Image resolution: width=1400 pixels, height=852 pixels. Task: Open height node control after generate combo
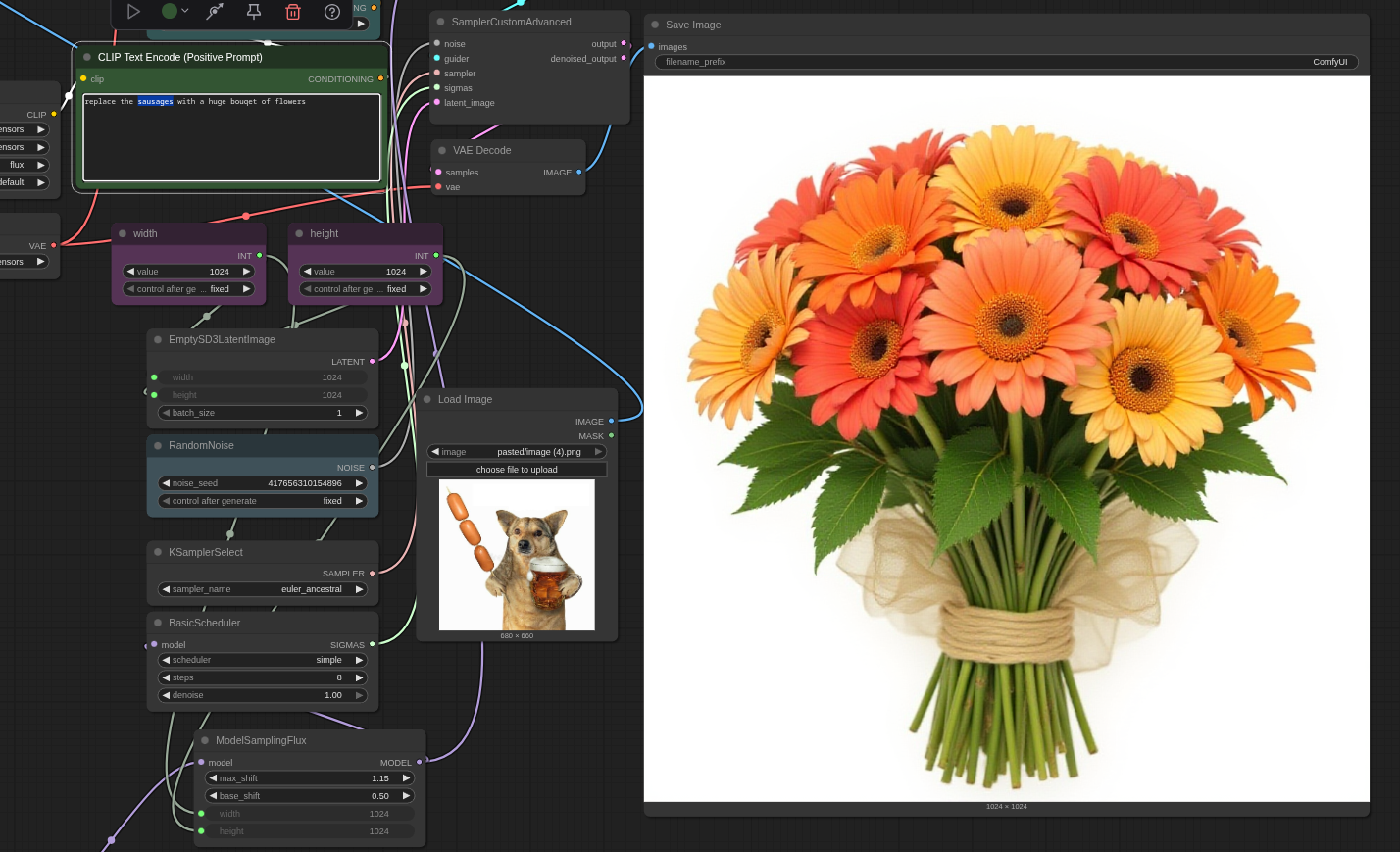click(x=365, y=289)
